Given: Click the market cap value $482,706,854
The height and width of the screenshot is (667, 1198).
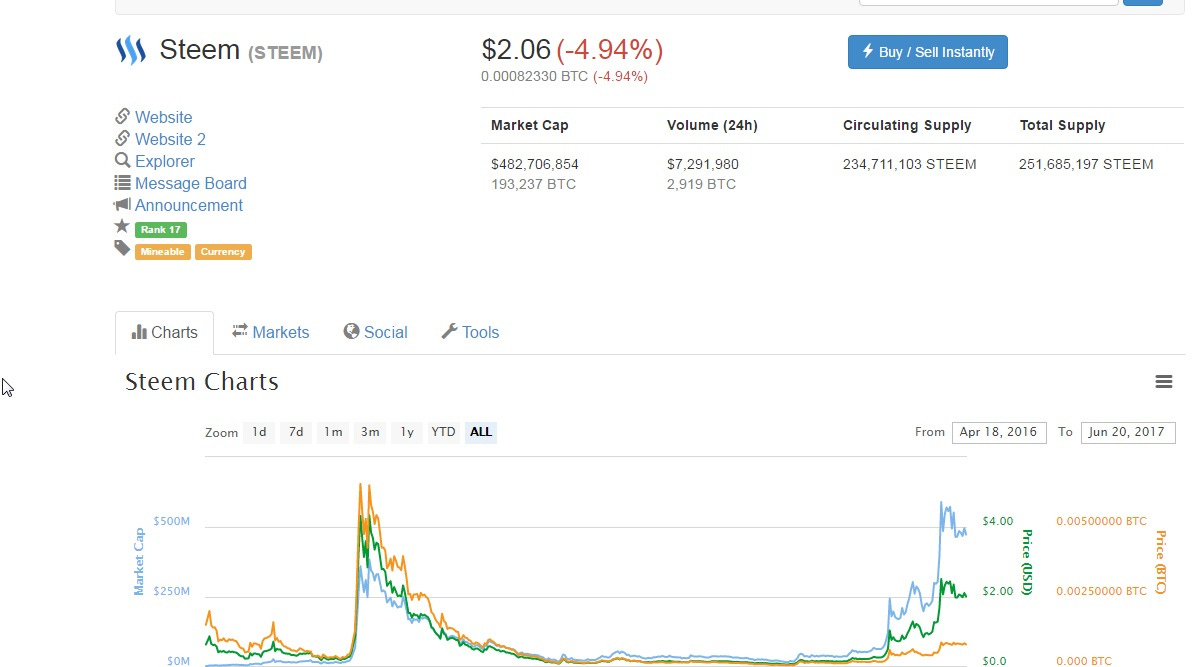Looking at the screenshot, I should tap(535, 164).
